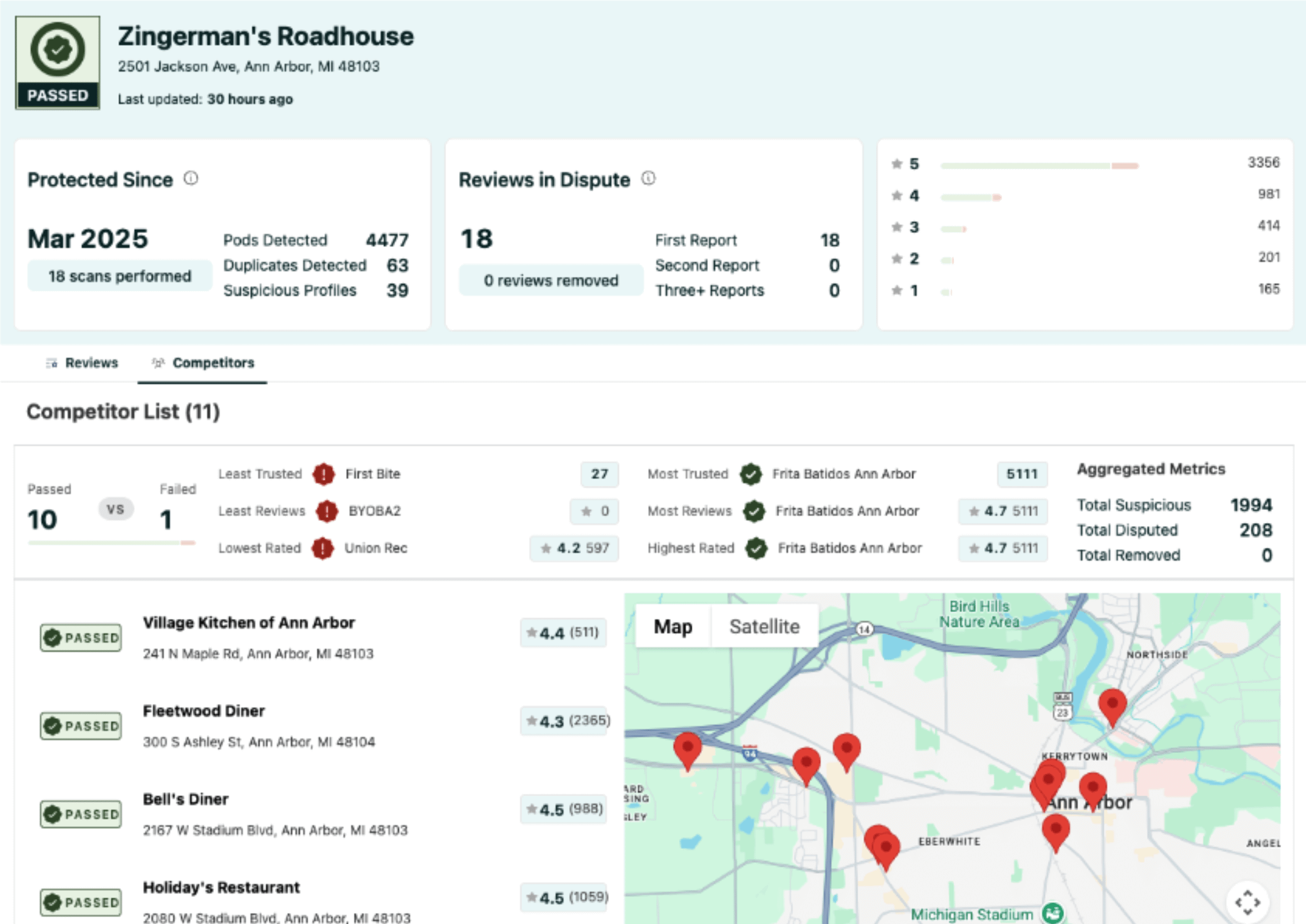Click the red warning badge next to BYOBA2
This screenshot has width=1306, height=924.
point(327,511)
